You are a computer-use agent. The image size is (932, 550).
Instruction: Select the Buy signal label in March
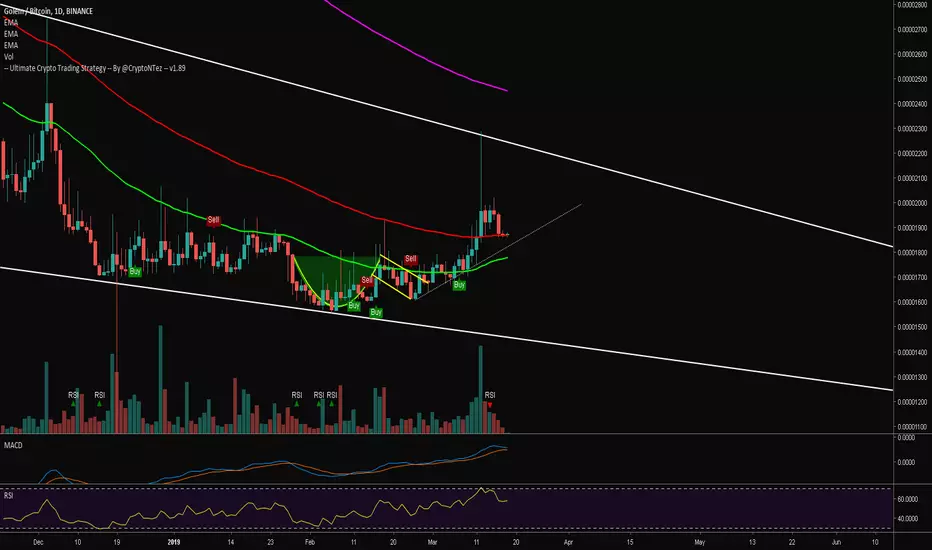(x=459, y=285)
